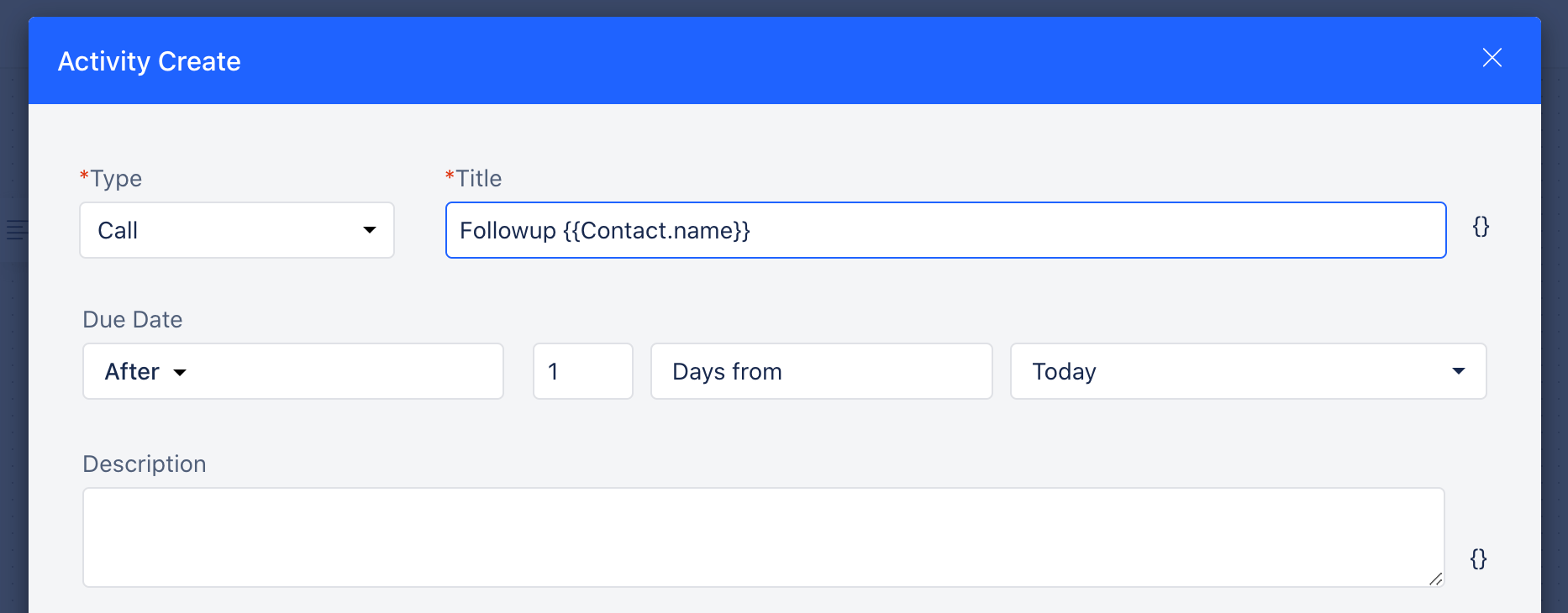The image size is (1568, 613).
Task: Click the caret arrow in the Type field
Action: (x=369, y=230)
